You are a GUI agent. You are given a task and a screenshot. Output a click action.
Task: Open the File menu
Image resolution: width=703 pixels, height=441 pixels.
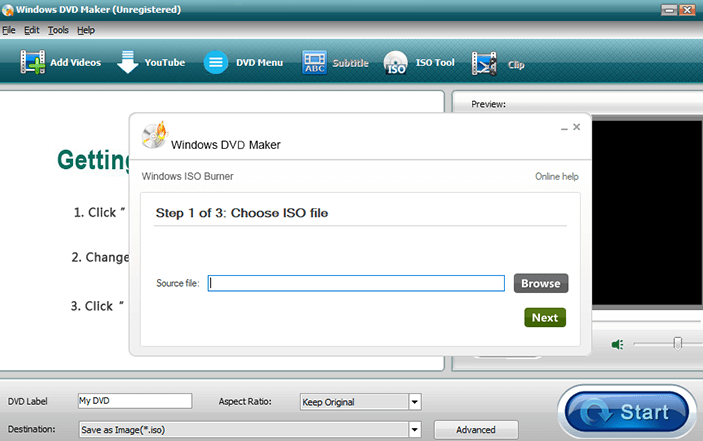[x=9, y=30]
